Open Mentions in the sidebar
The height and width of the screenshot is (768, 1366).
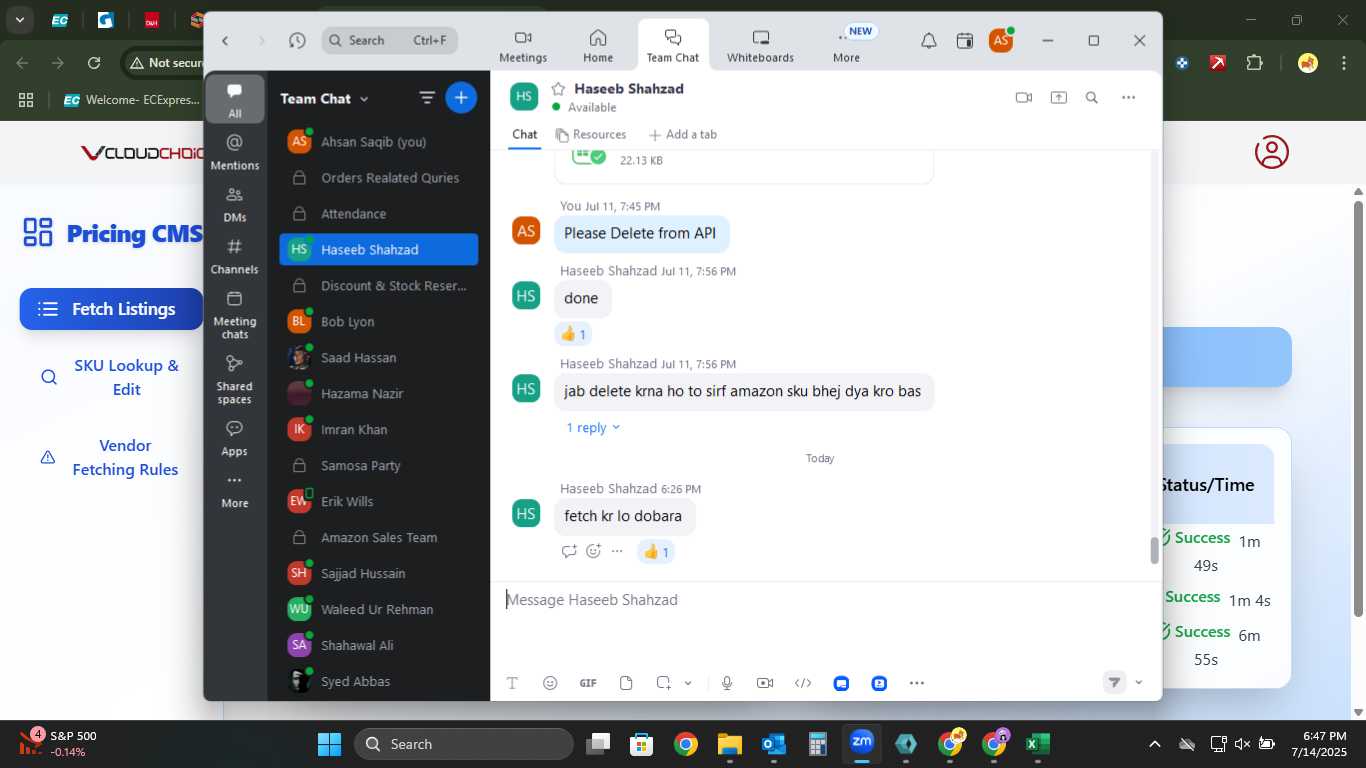coord(235,152)
